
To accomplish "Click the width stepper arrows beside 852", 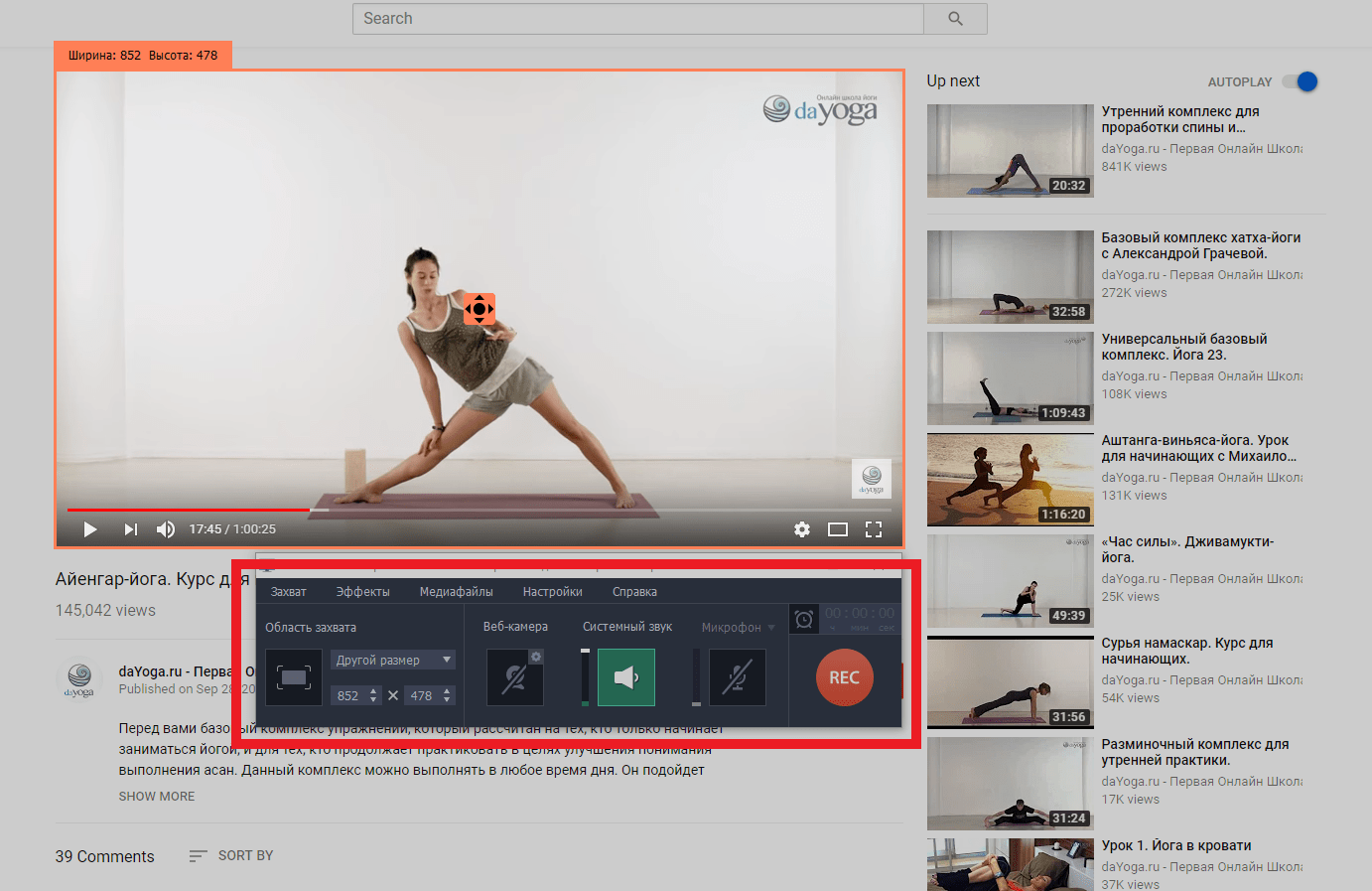I will 373,695.
